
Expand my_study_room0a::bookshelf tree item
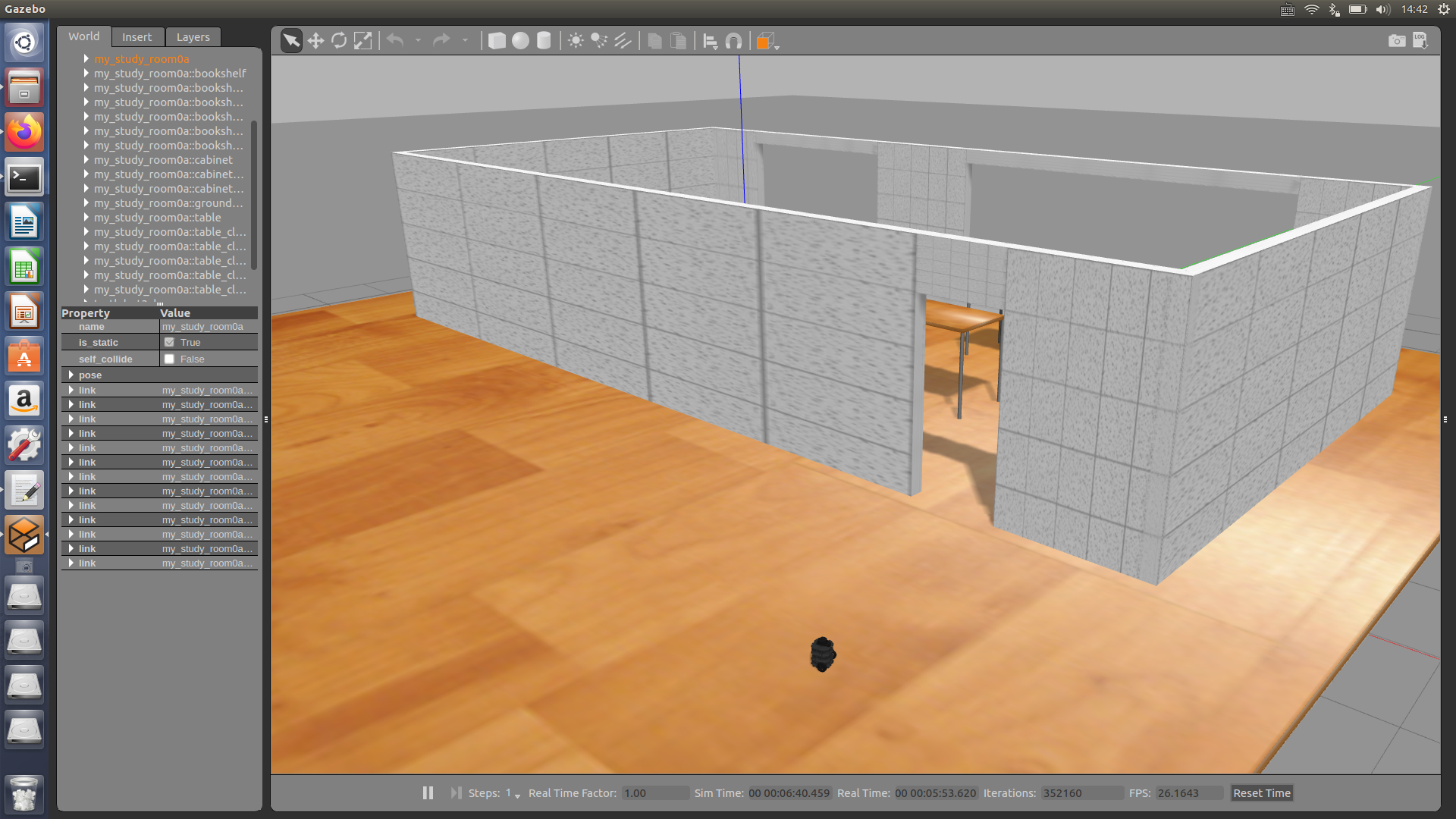[86, 74]
